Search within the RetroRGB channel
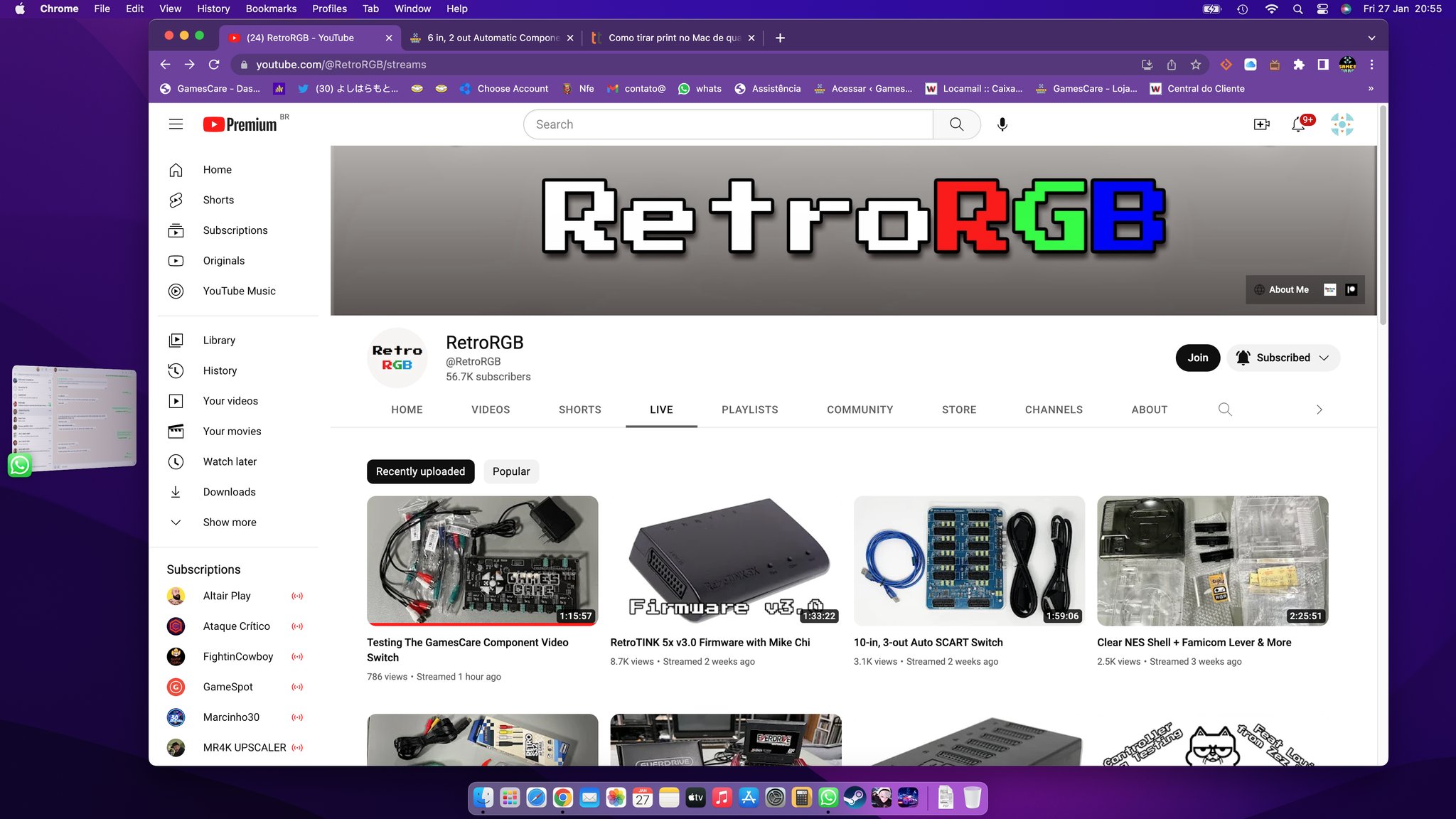This screenshot has width=1456, height=819. click(1225, 409)
